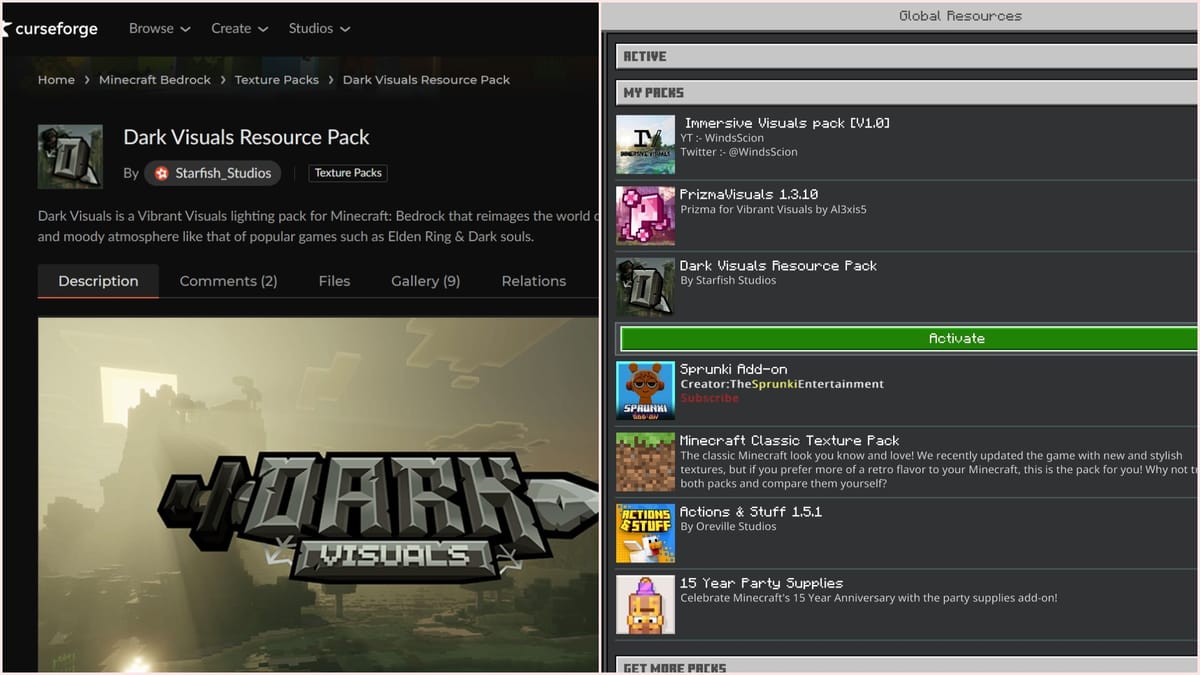
Task: Select the Minecraft Classic Texture Pack icon
Action: click(645, 462)
